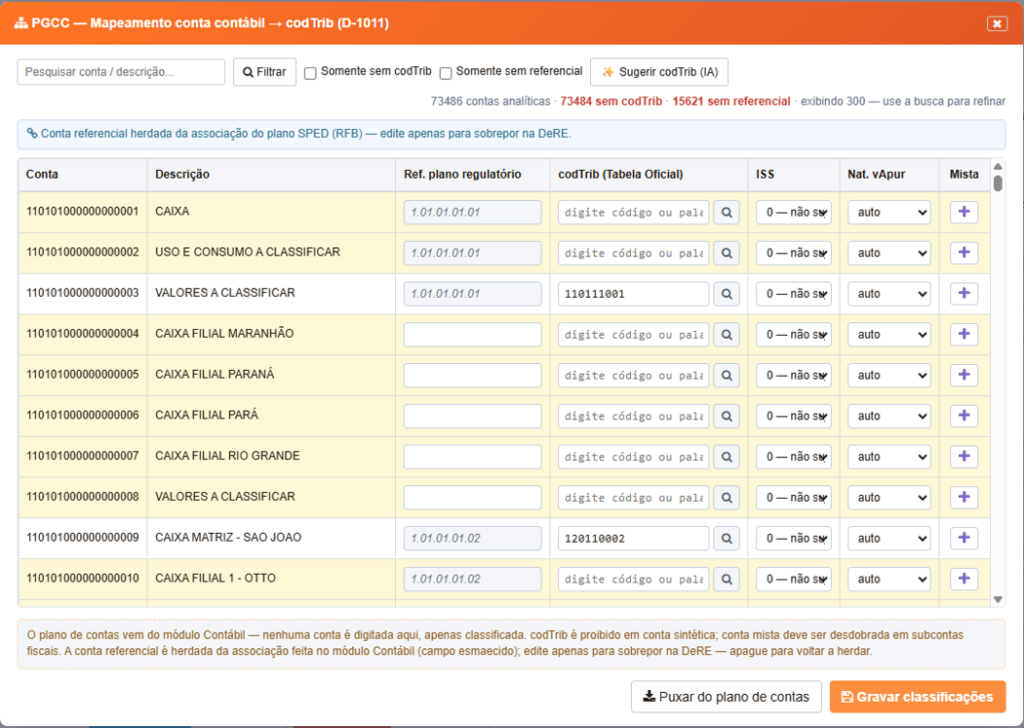The height and width of the screenshot is (728, 1024).
Task: Click account number 110101000000000005
Action: coord(82,374)
